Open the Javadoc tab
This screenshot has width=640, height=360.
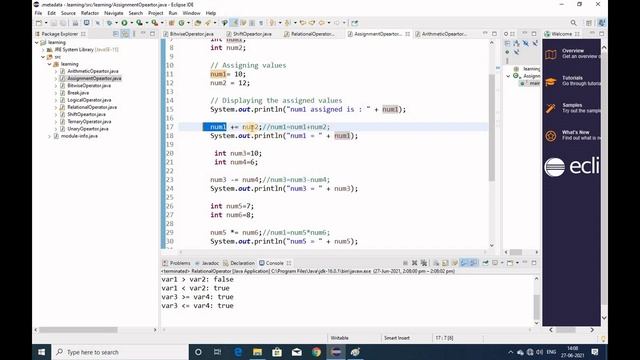(x=207, y=263)
